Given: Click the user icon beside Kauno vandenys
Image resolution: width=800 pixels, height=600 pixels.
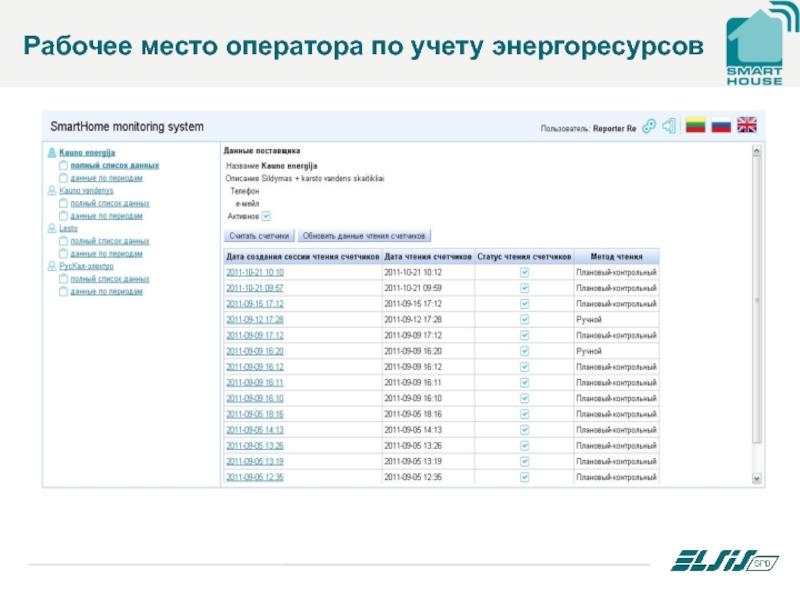Looking at the screenshot, I should [x=52, y=190].
